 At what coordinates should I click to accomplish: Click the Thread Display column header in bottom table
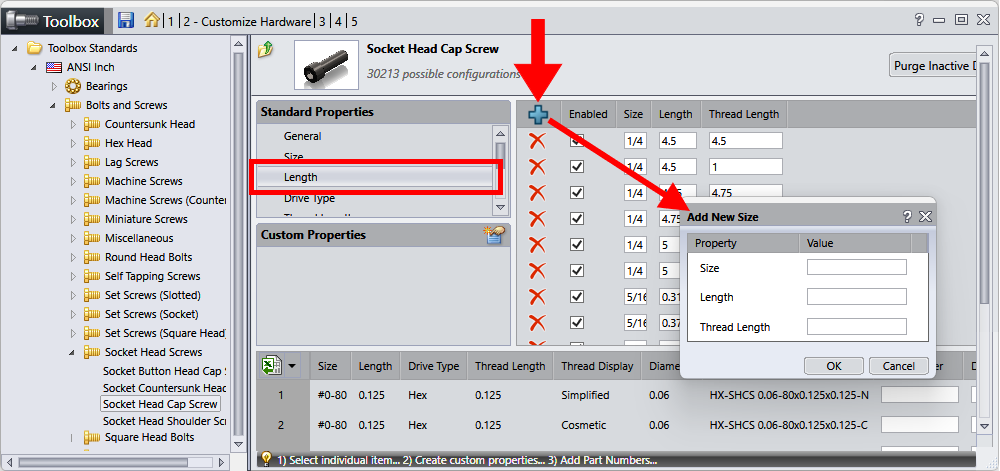pos(597,366)
